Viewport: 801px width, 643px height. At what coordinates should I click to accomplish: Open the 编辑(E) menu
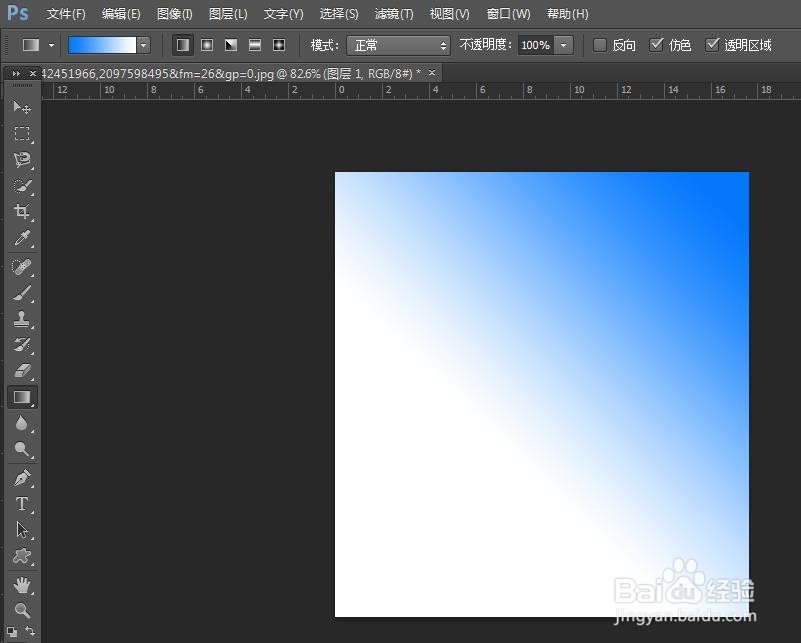[121, 14]
